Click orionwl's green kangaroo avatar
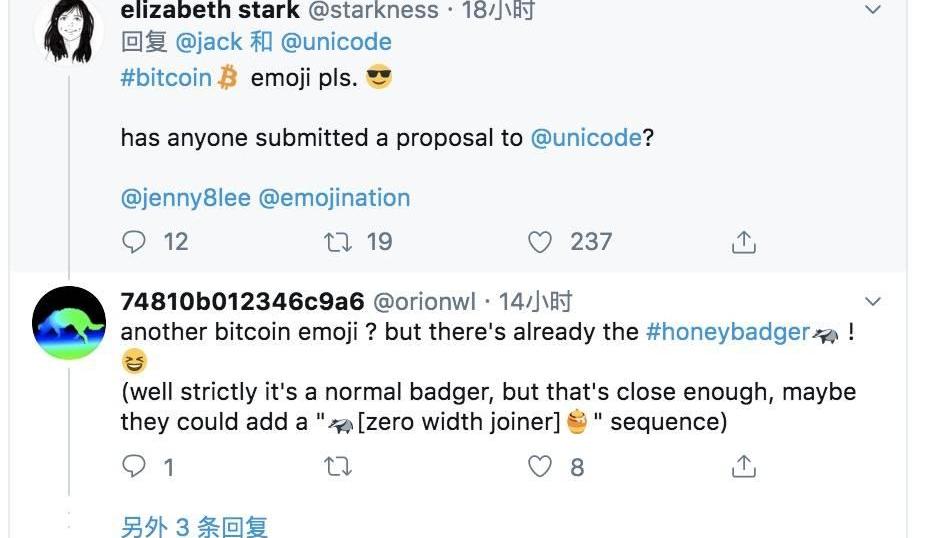The height and width of the screenshot is (538, 928). click(69, 323)
